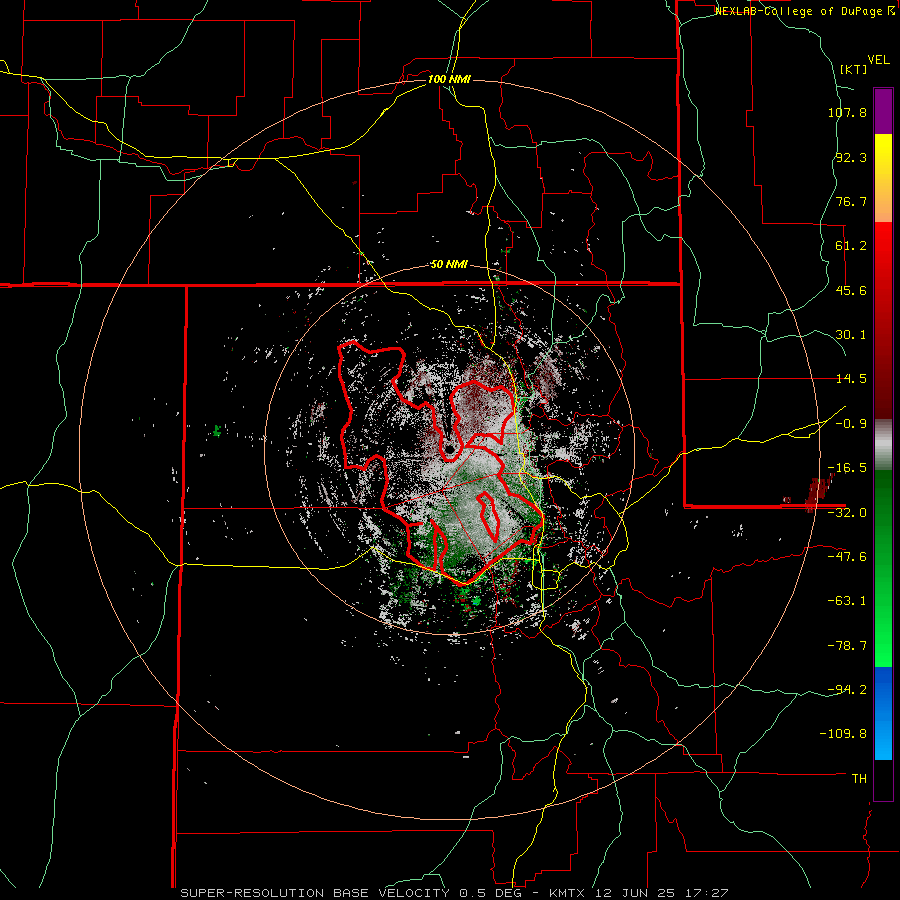Viewport: 900px width, 900px height.
Task: Click the 12 JUN 25 17:27 timestamp
Action: coord(660,893)
